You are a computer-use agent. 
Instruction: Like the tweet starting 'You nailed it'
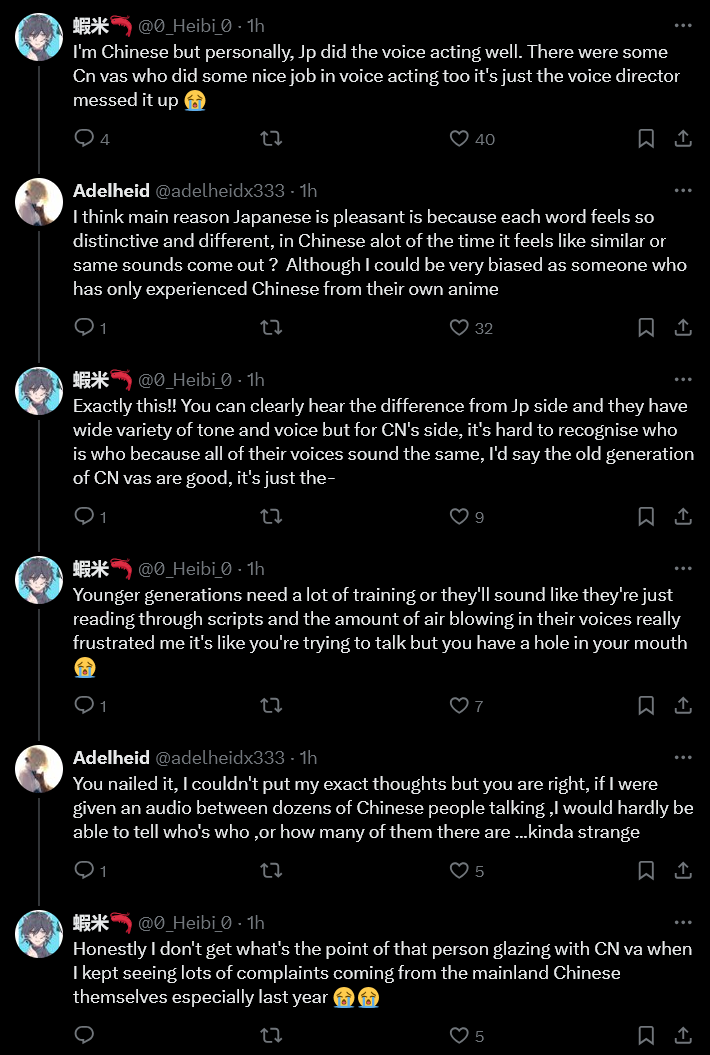point(459,871)
